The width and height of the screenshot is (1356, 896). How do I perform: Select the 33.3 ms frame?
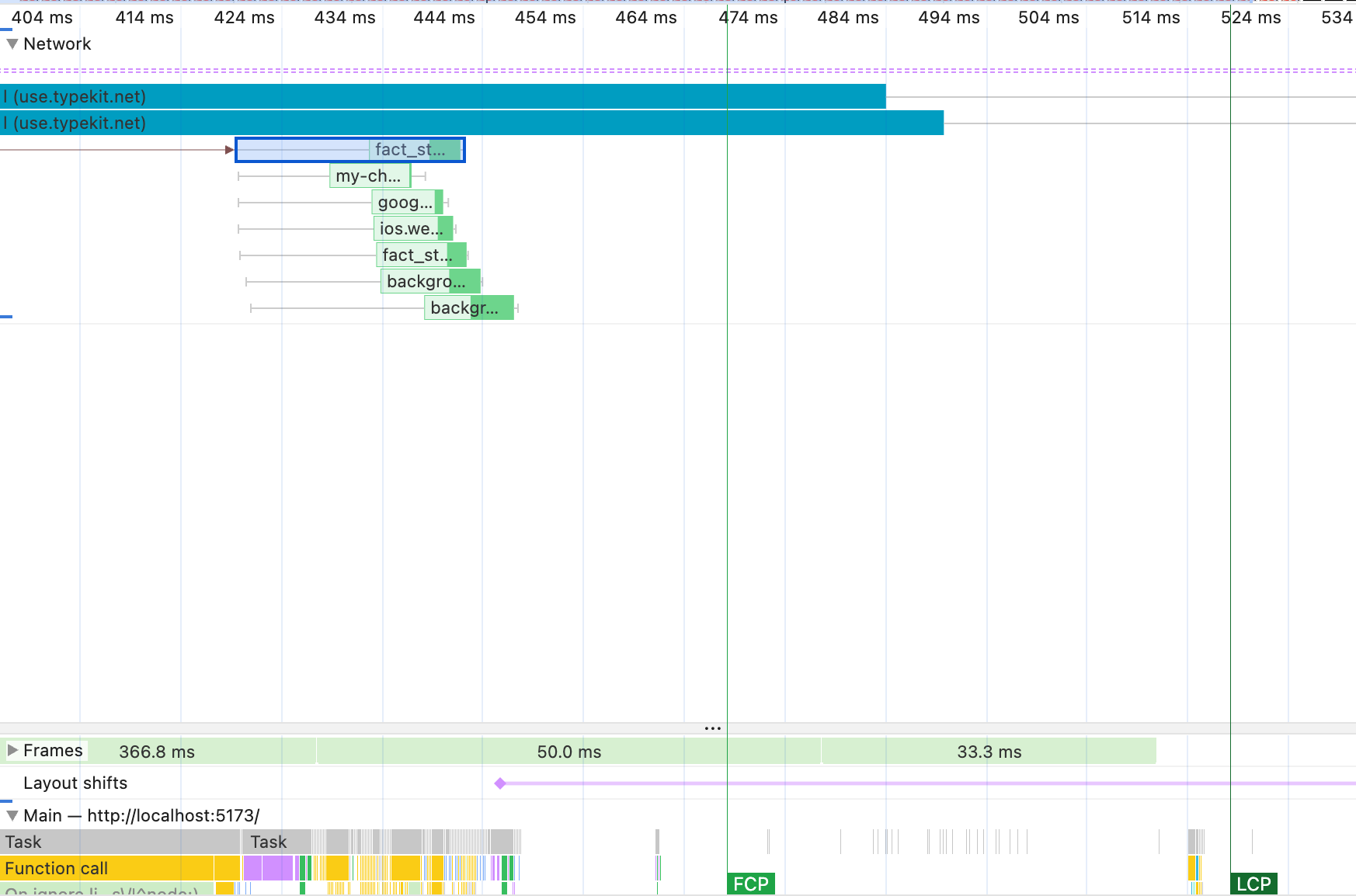(x=989, y=752)
